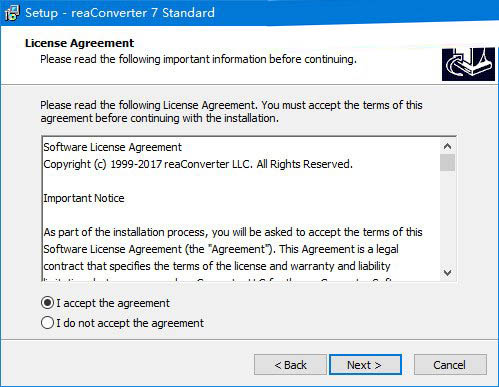Click the Next > button
Viewport: 499px width, 387px height.
pyautogui.click(x=365, y=365)
